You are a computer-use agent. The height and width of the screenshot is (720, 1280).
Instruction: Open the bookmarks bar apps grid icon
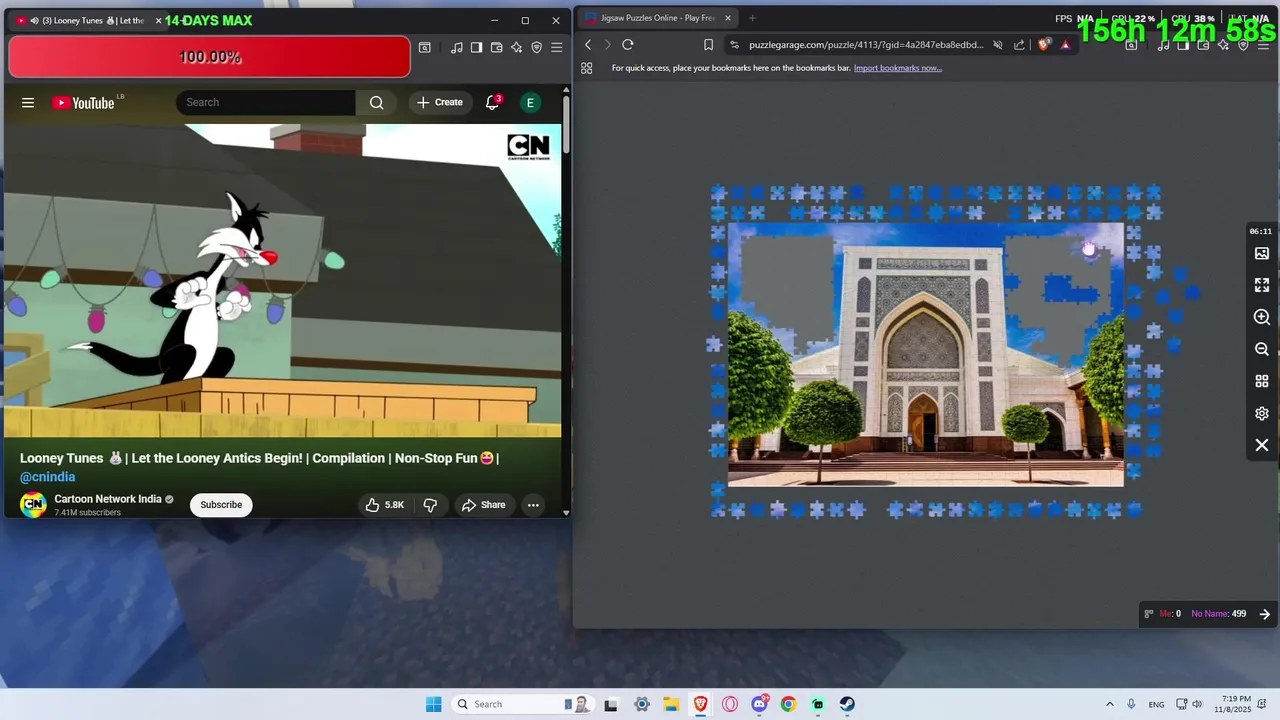[587, 68]
